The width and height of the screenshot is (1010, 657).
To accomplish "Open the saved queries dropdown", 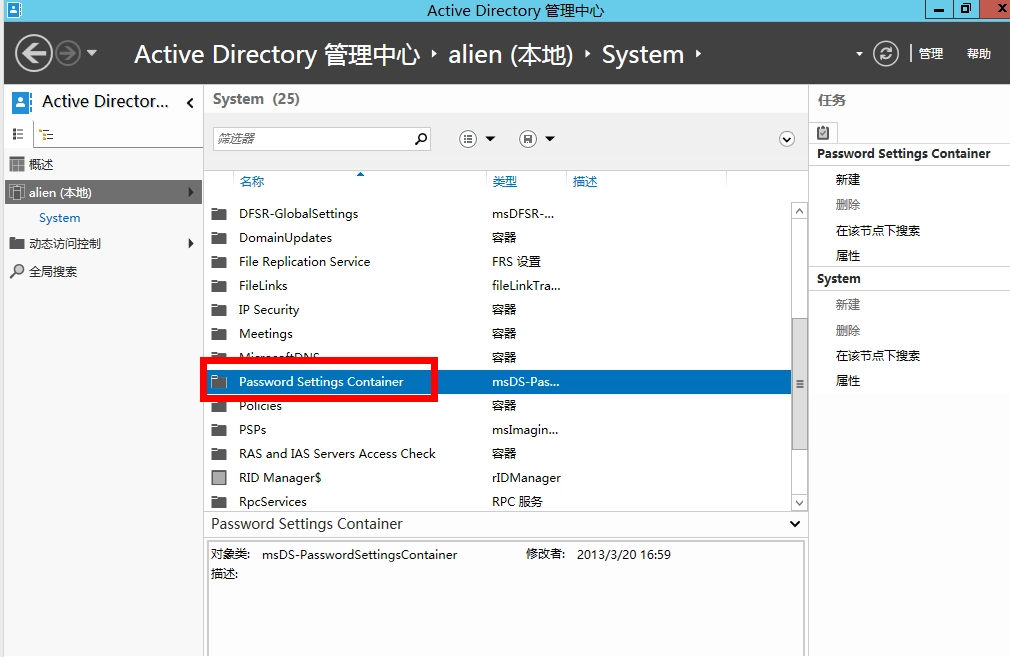I will (x=537, y=139).
